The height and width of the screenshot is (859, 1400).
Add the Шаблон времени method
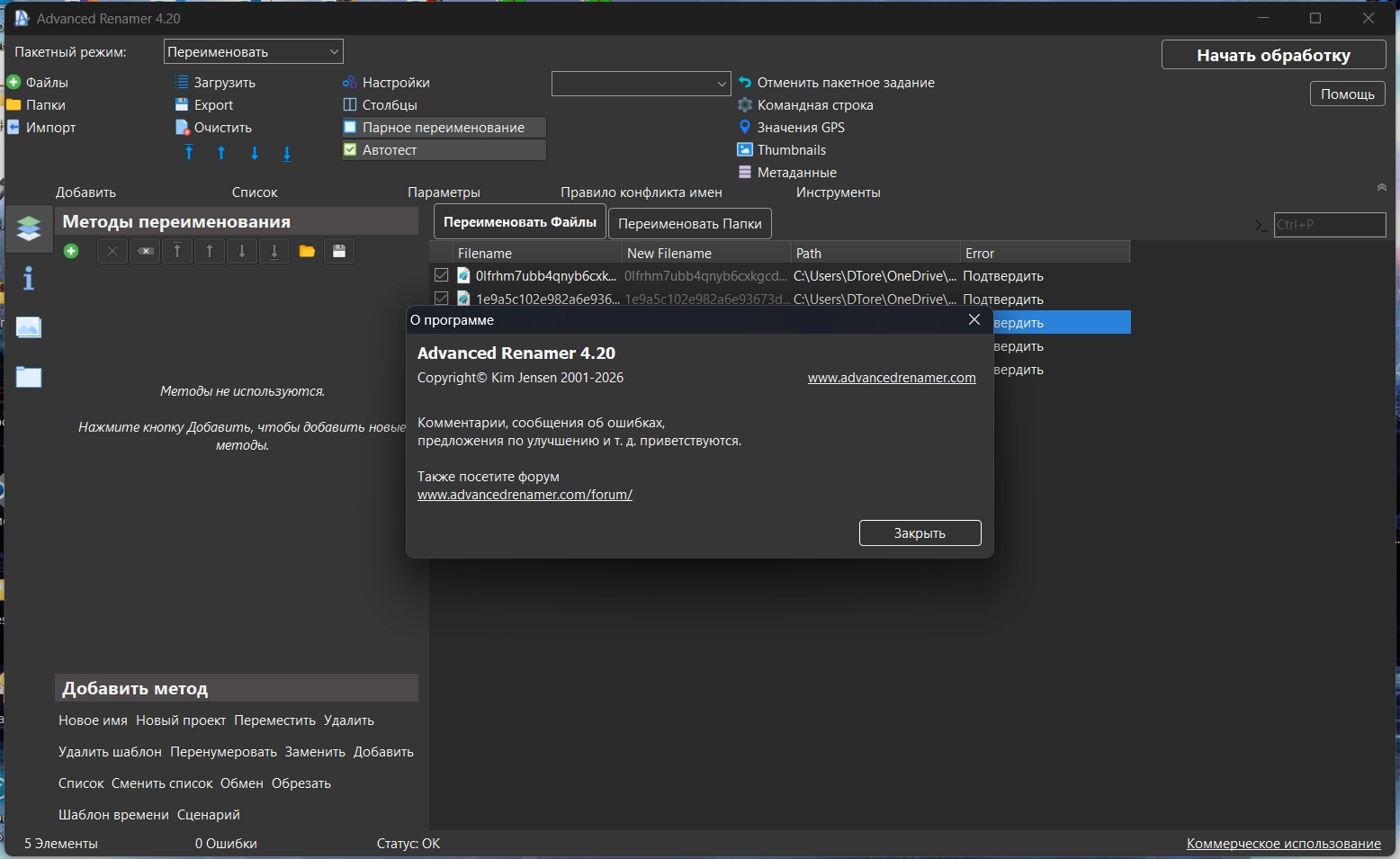(113, 815)
